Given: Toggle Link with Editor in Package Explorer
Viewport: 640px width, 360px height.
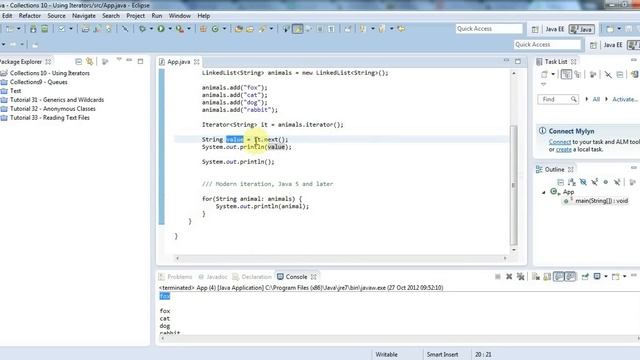Looking at the screenshot, I should point(89,62).
